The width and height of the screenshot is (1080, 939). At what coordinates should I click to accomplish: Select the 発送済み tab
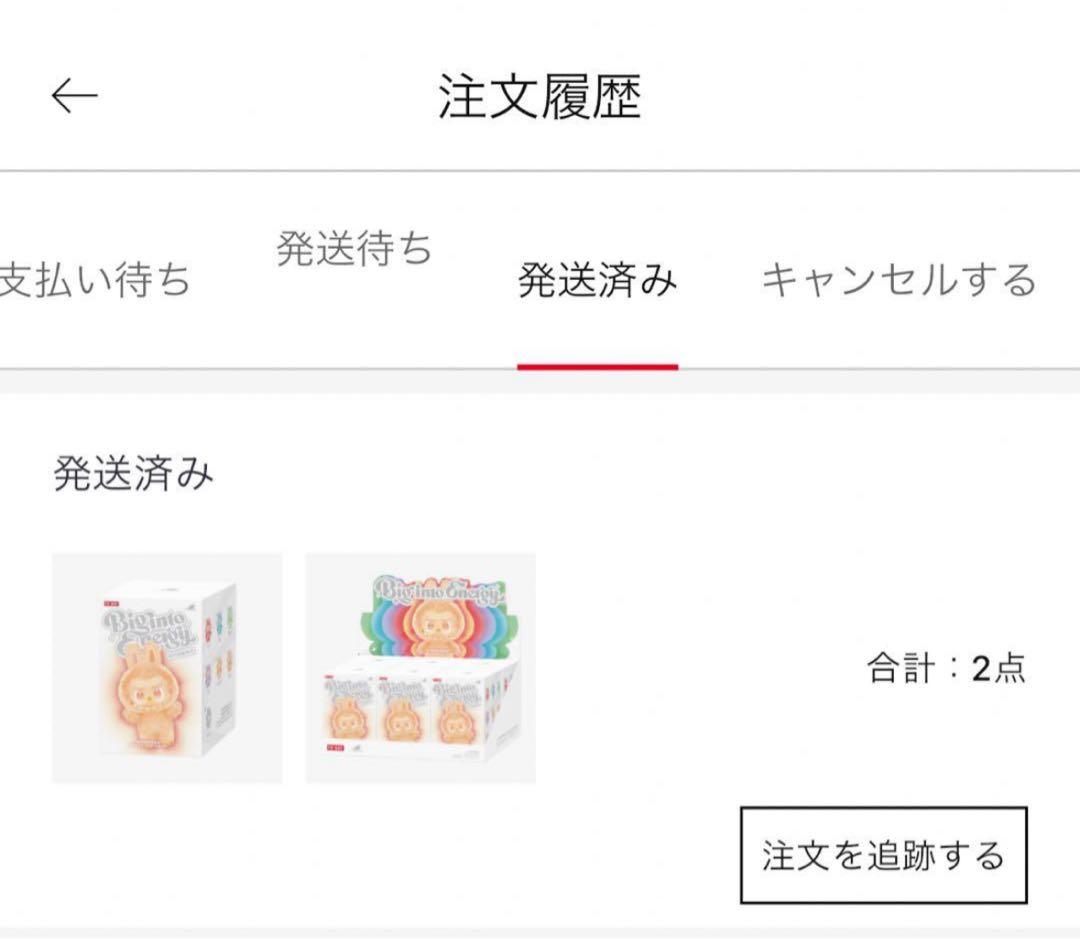597,280
